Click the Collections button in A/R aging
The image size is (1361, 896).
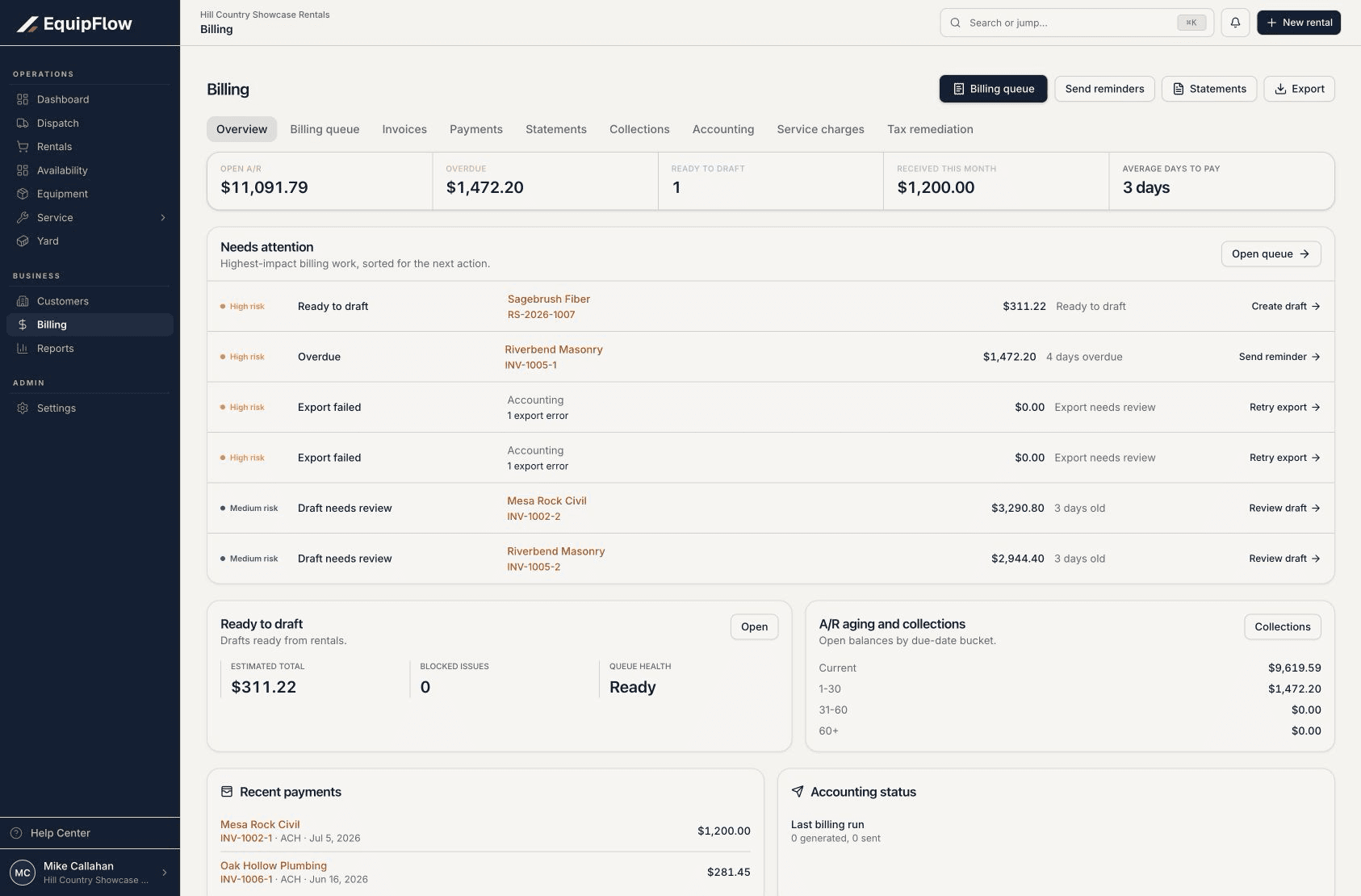coord(1282,627)
